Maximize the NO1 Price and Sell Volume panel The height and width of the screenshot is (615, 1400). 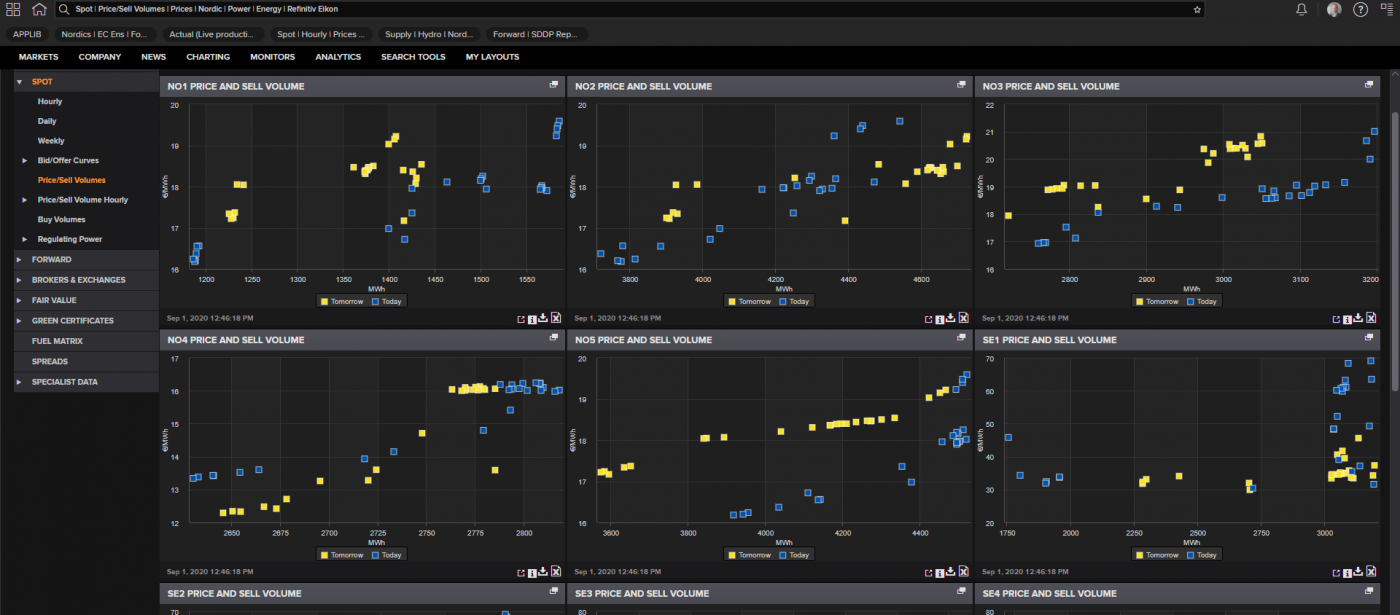tap(554, 85)
